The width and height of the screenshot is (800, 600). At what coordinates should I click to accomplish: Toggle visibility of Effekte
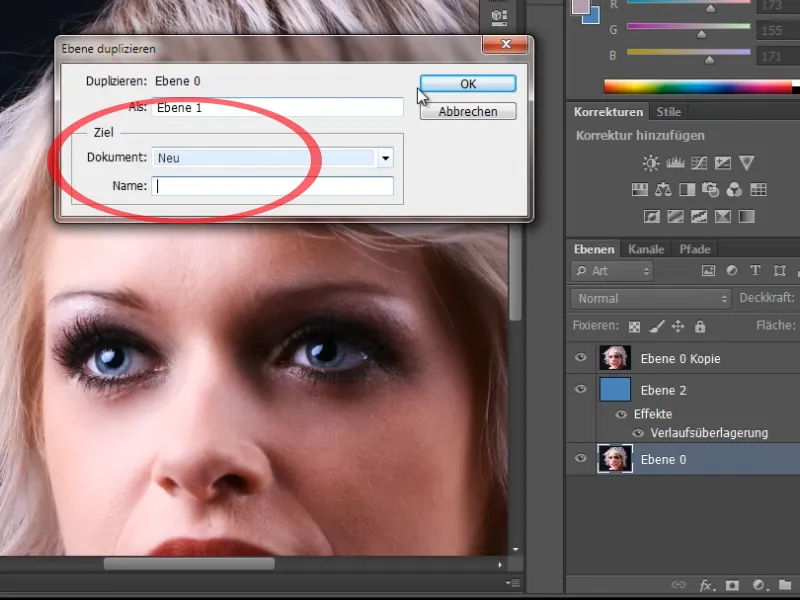pyautogui.click(x=621, y=414)
